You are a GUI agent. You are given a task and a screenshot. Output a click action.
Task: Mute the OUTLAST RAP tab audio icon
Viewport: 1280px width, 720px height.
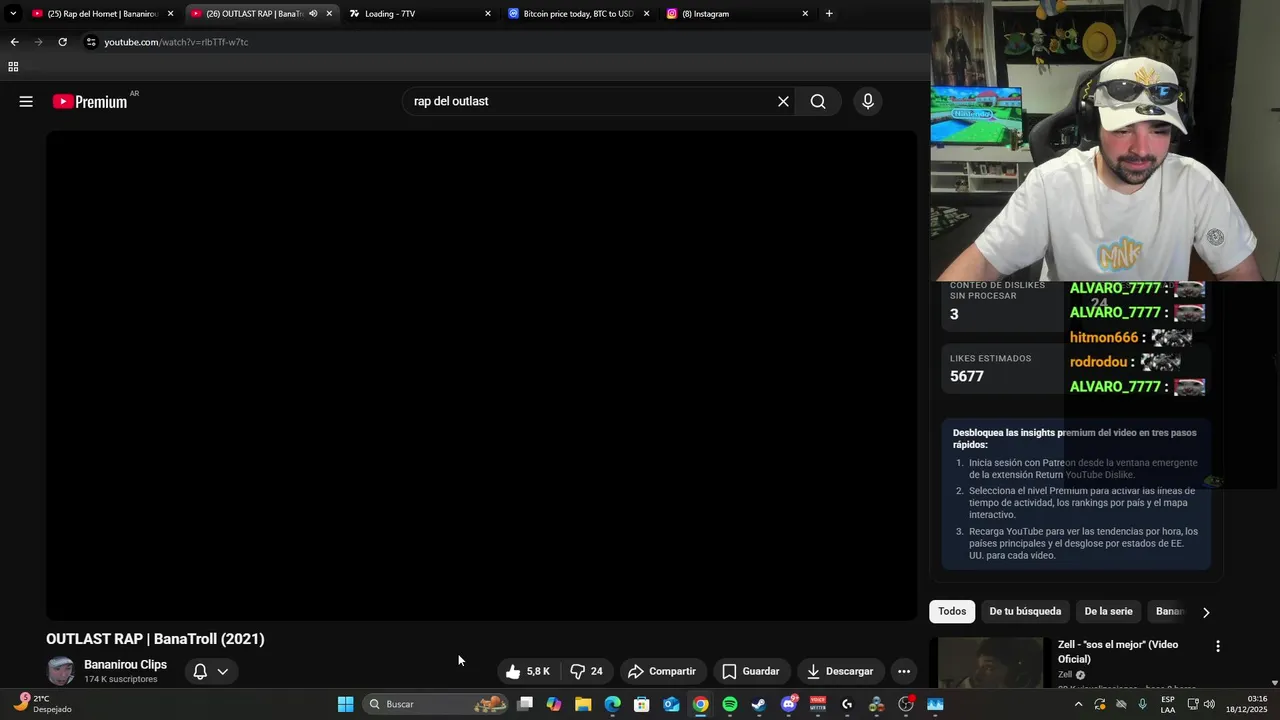point(313,13)
